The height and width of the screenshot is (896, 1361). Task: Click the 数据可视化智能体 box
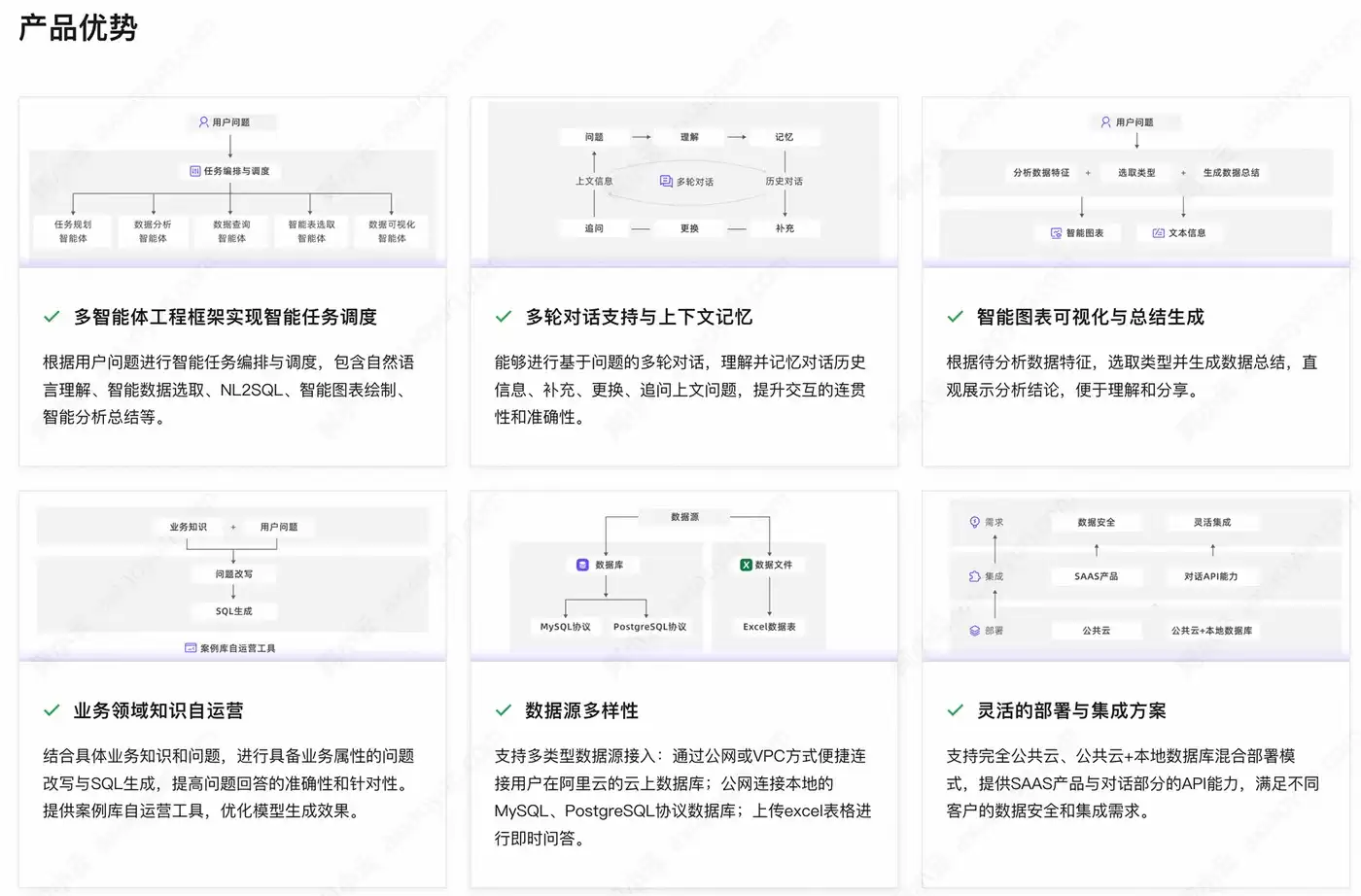(x=392, y=231)
